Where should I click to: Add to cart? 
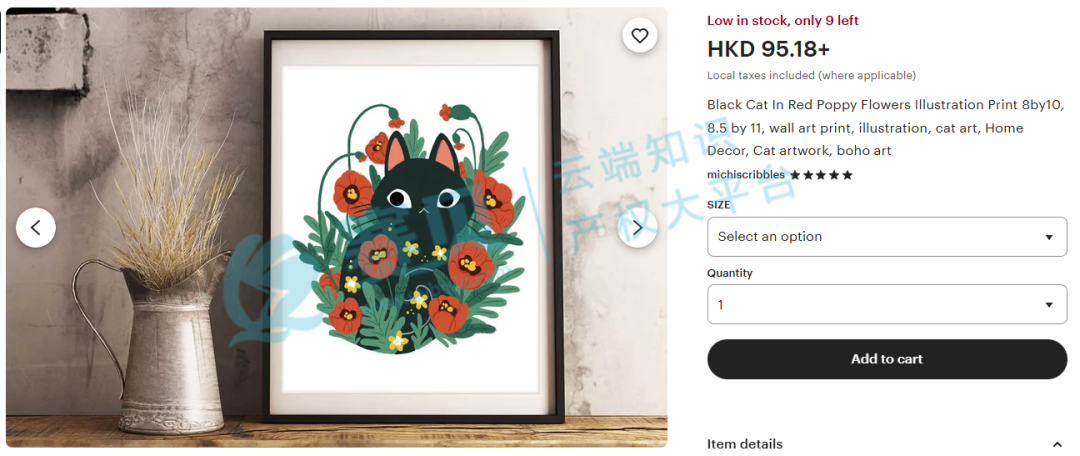[887, 359]
